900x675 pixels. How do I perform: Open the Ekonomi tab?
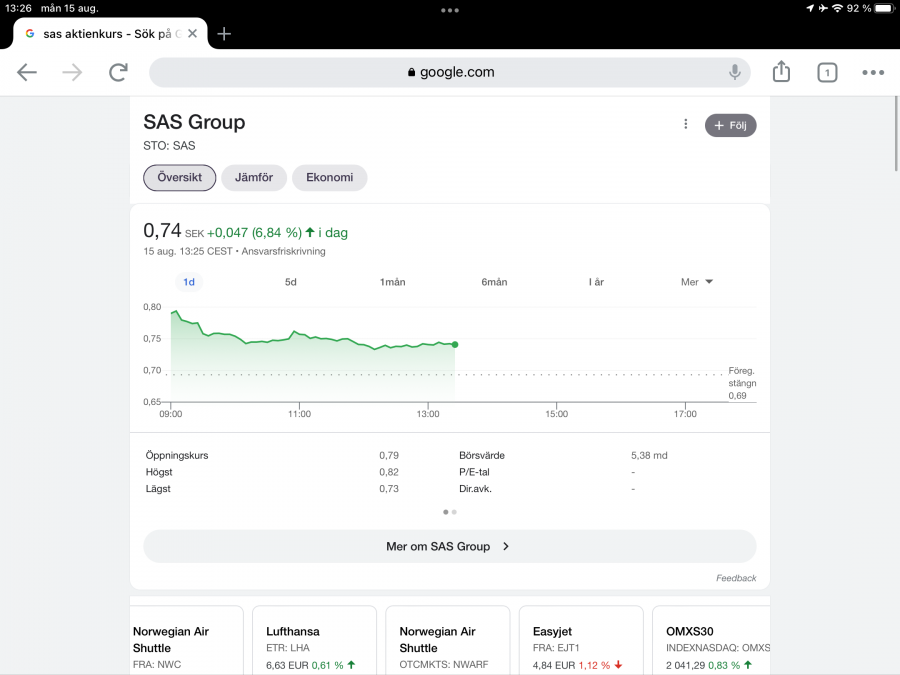click(330, 178)
